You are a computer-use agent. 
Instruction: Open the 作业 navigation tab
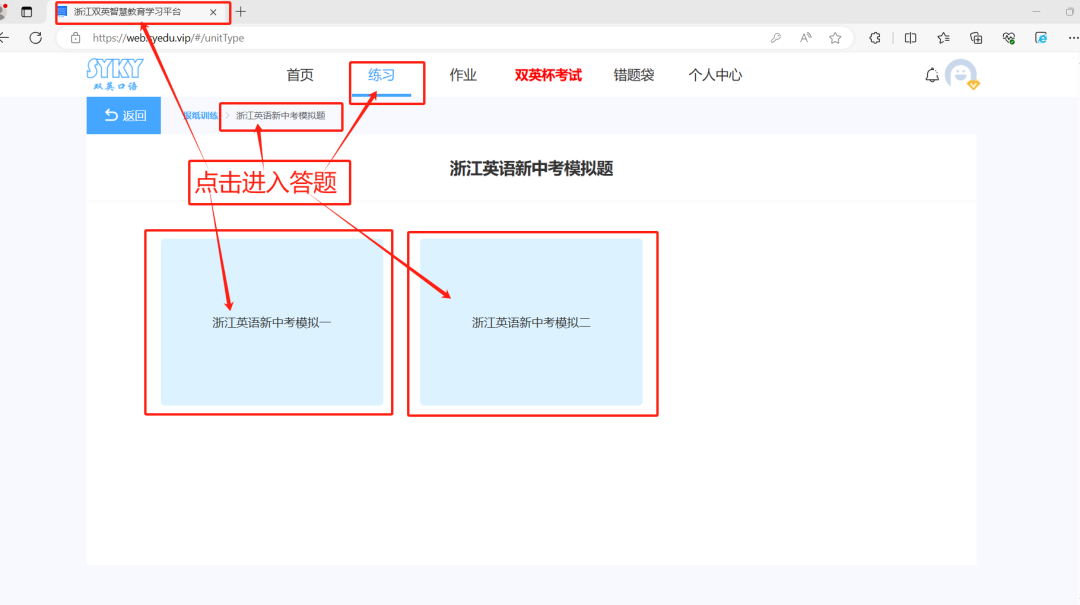[463, 75]
